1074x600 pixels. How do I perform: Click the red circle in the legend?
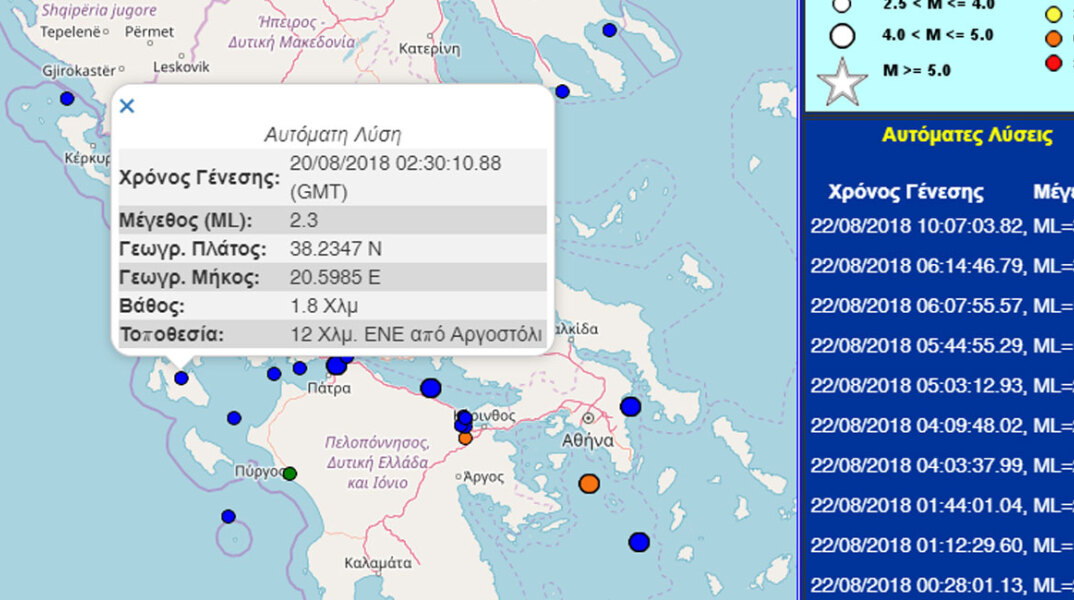point(1053,64)
